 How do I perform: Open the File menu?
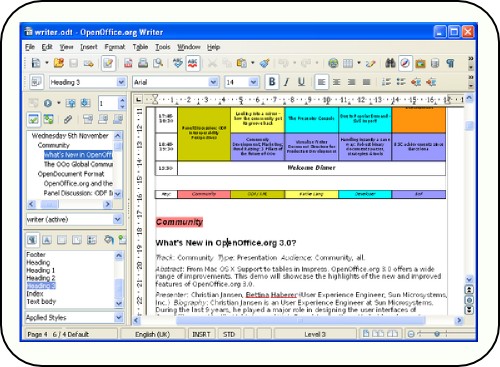tap(30, 47)
